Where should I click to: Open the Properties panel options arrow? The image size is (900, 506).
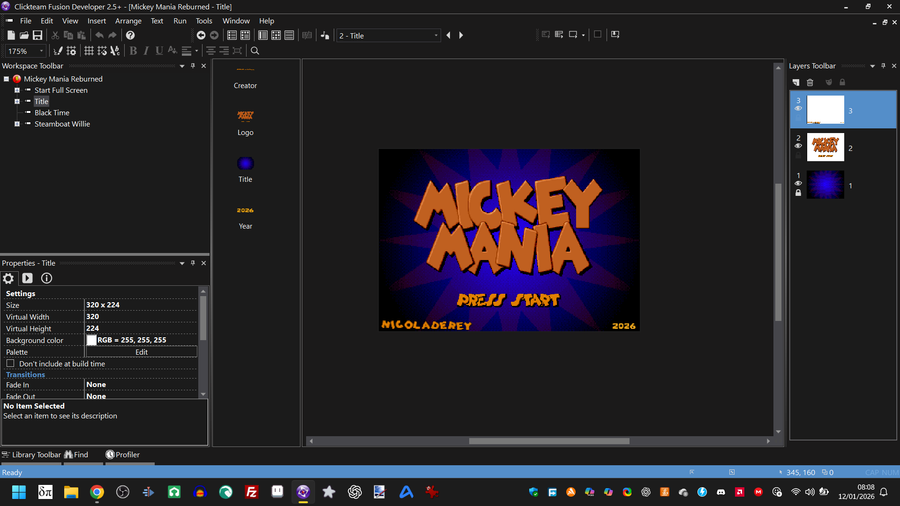pyautogui.click(x=182, y=263)
